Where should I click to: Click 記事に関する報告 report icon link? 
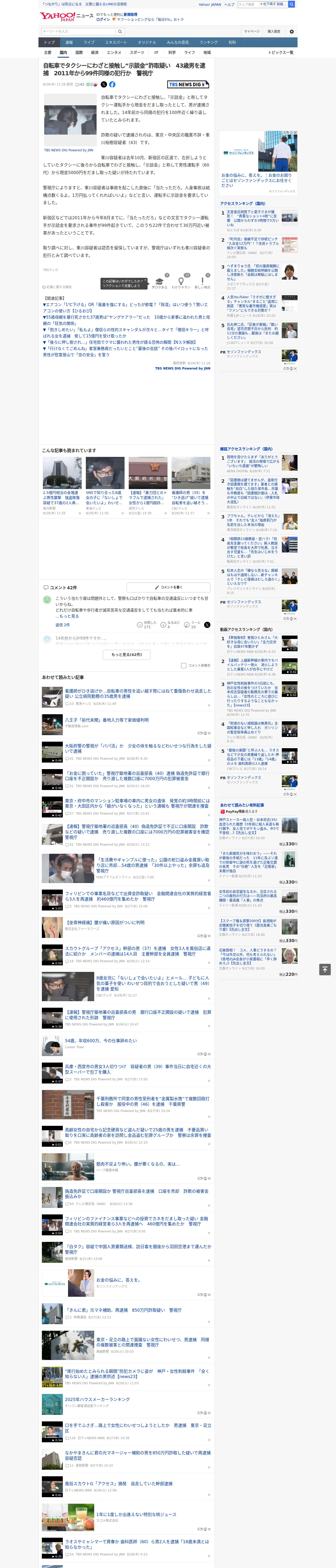[x=57, y=287]
